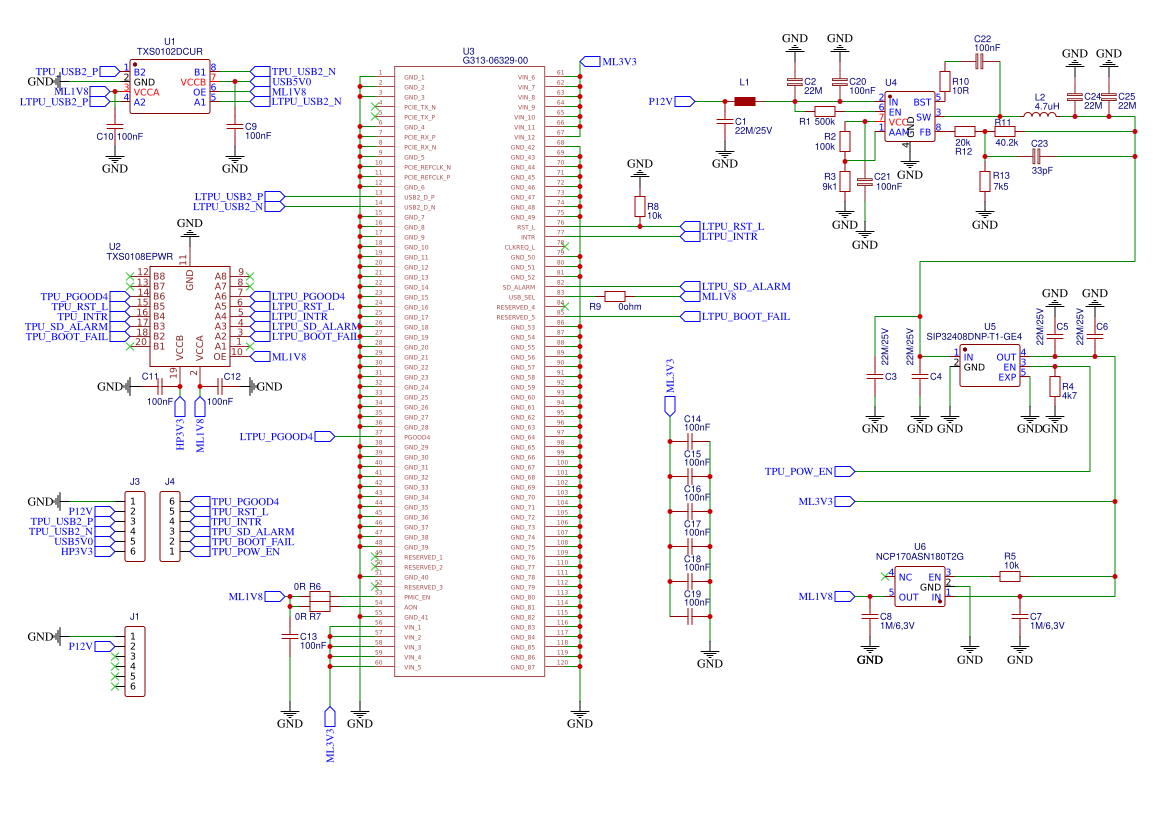This screenshot has width=1169, height=827.
Task: Click the J3 connector symbol
Action: 135,526
